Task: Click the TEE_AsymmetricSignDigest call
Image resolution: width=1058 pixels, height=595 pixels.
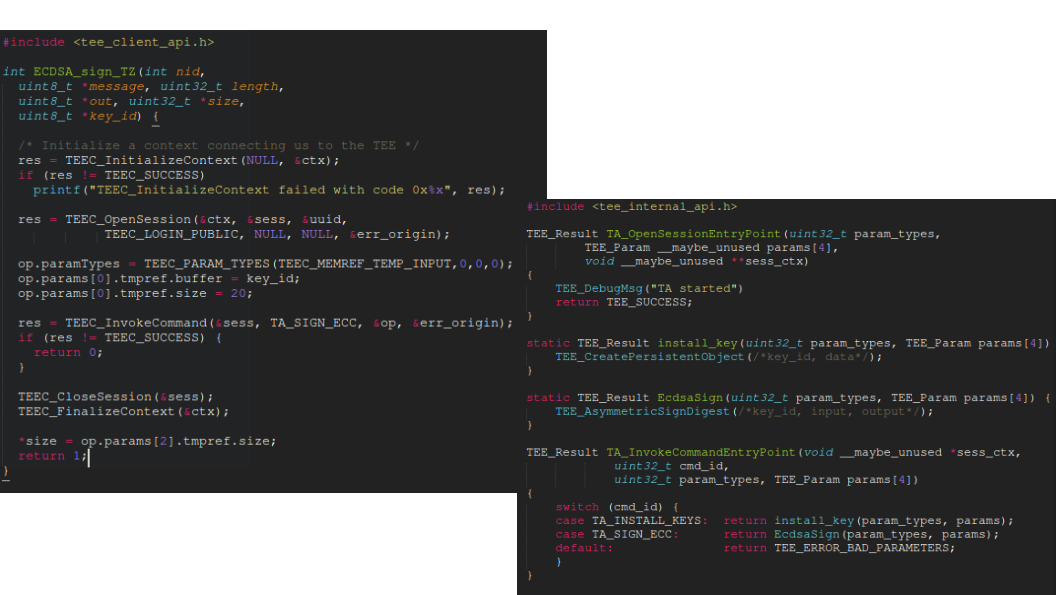Action: tap(646, 411)
